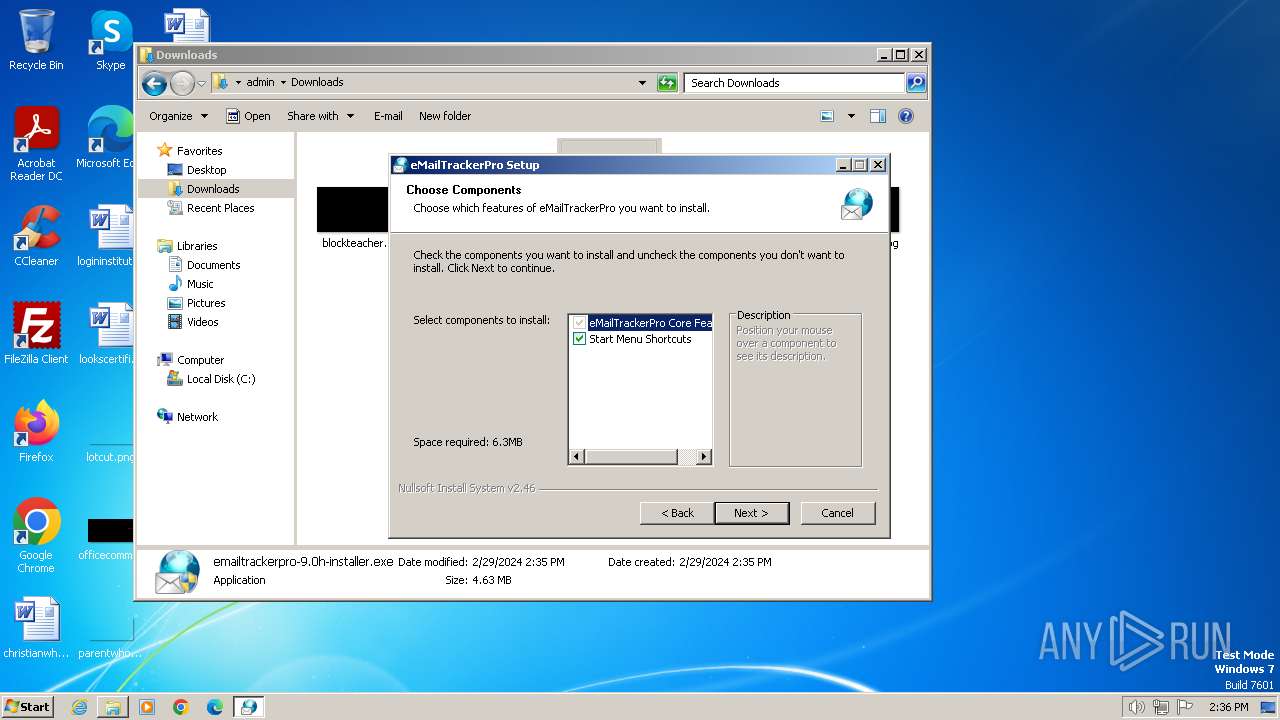Viewport: 1280px width, 720px height.
Task: Cancel the eMailTrackerPro setup
Action: point(838,513)
